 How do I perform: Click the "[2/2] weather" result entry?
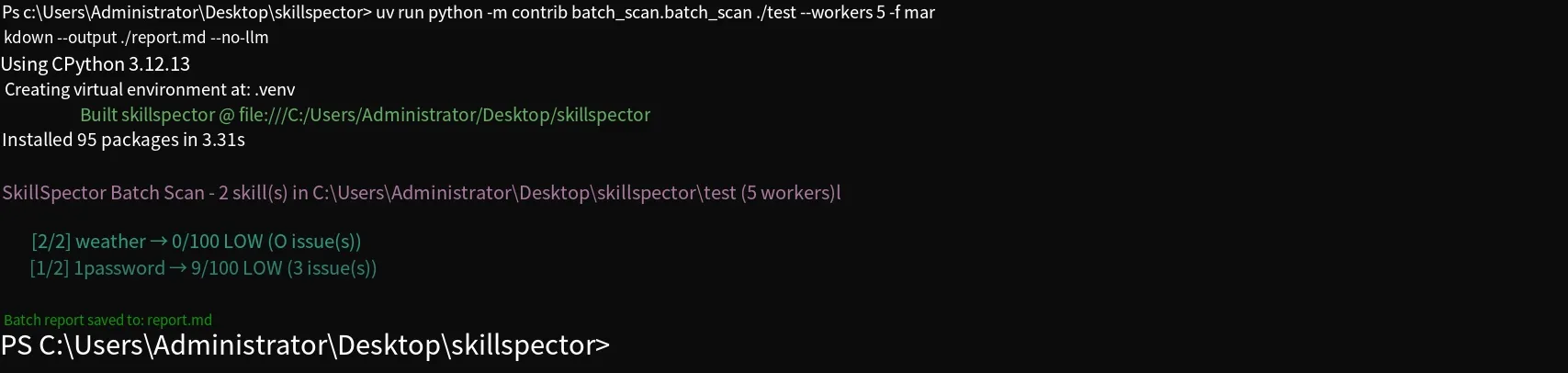[88, 242]
